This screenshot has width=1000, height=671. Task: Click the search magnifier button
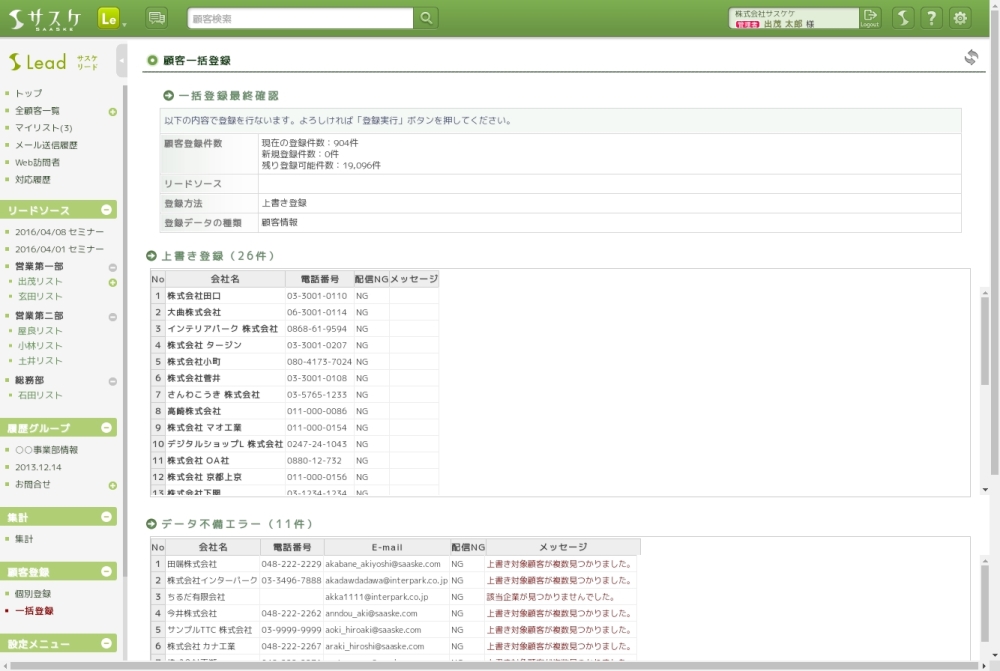coord(426,18)
